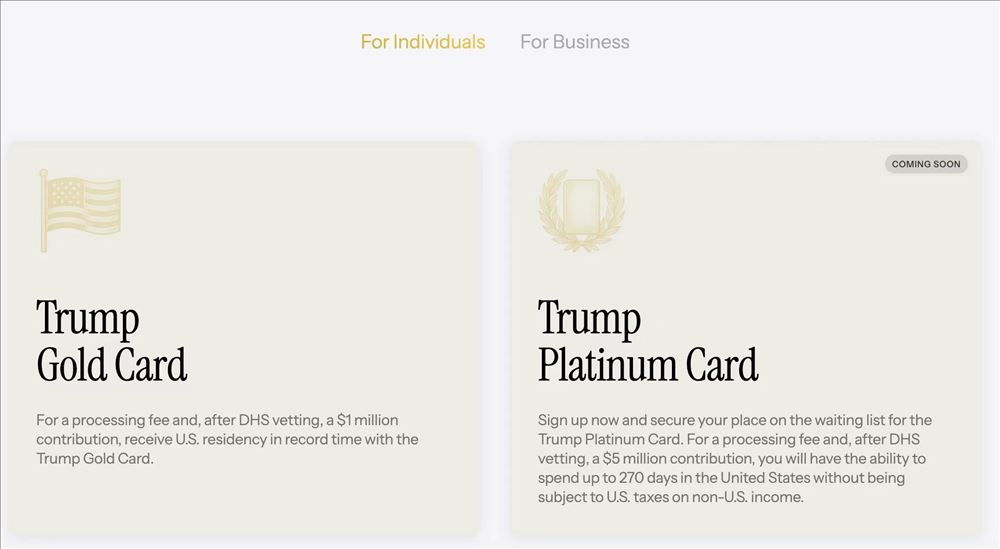Click the card rectangle inside the wreath

(x=581, y=204)
